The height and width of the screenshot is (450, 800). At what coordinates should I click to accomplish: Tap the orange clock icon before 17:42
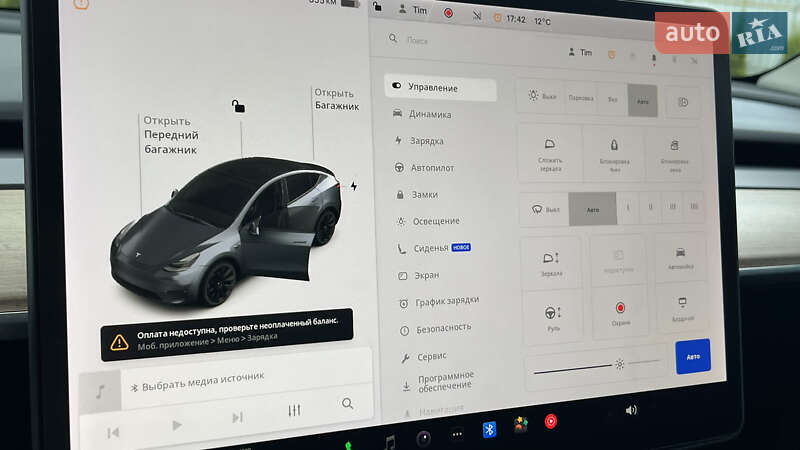coord(497,18)
